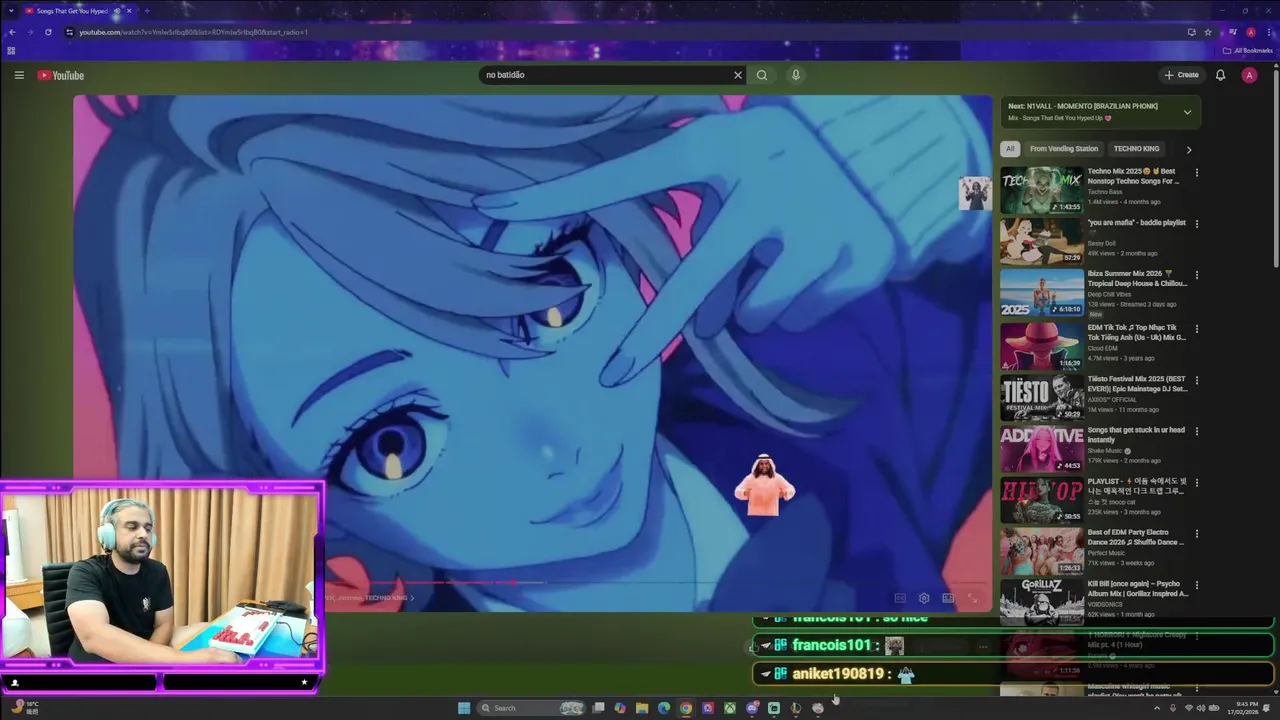1280x720 pixels.
Task: Open Best of EDM Party Electro video
Action: tap(1042, 552)
